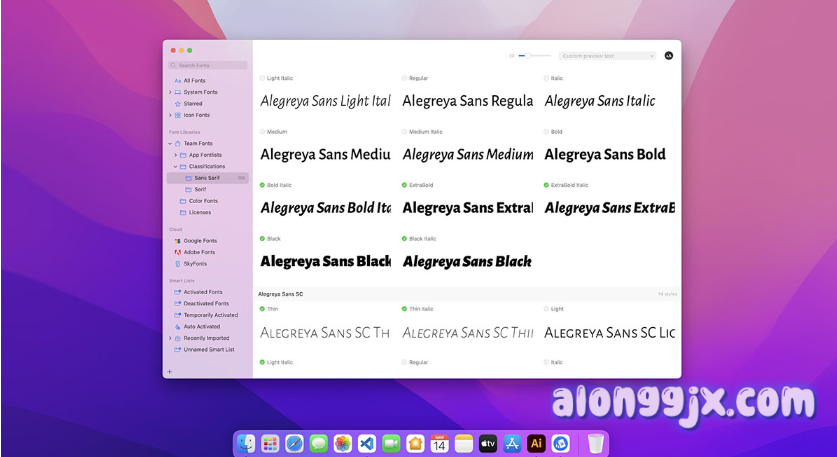Open Adobe Fonts cloud library
This screenshot has height=457, width=837.
[x=199, y=252]
